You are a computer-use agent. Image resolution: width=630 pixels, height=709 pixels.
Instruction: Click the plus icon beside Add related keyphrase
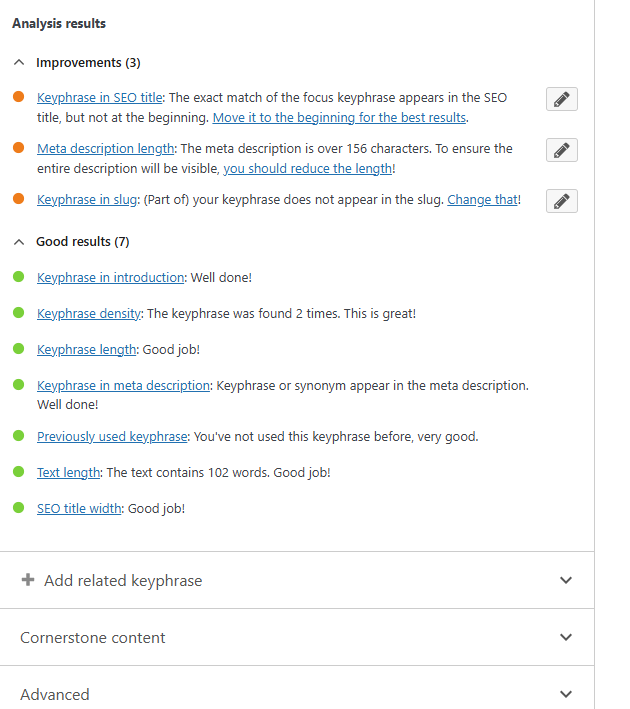pyautogui.click(x=28, y=580)
